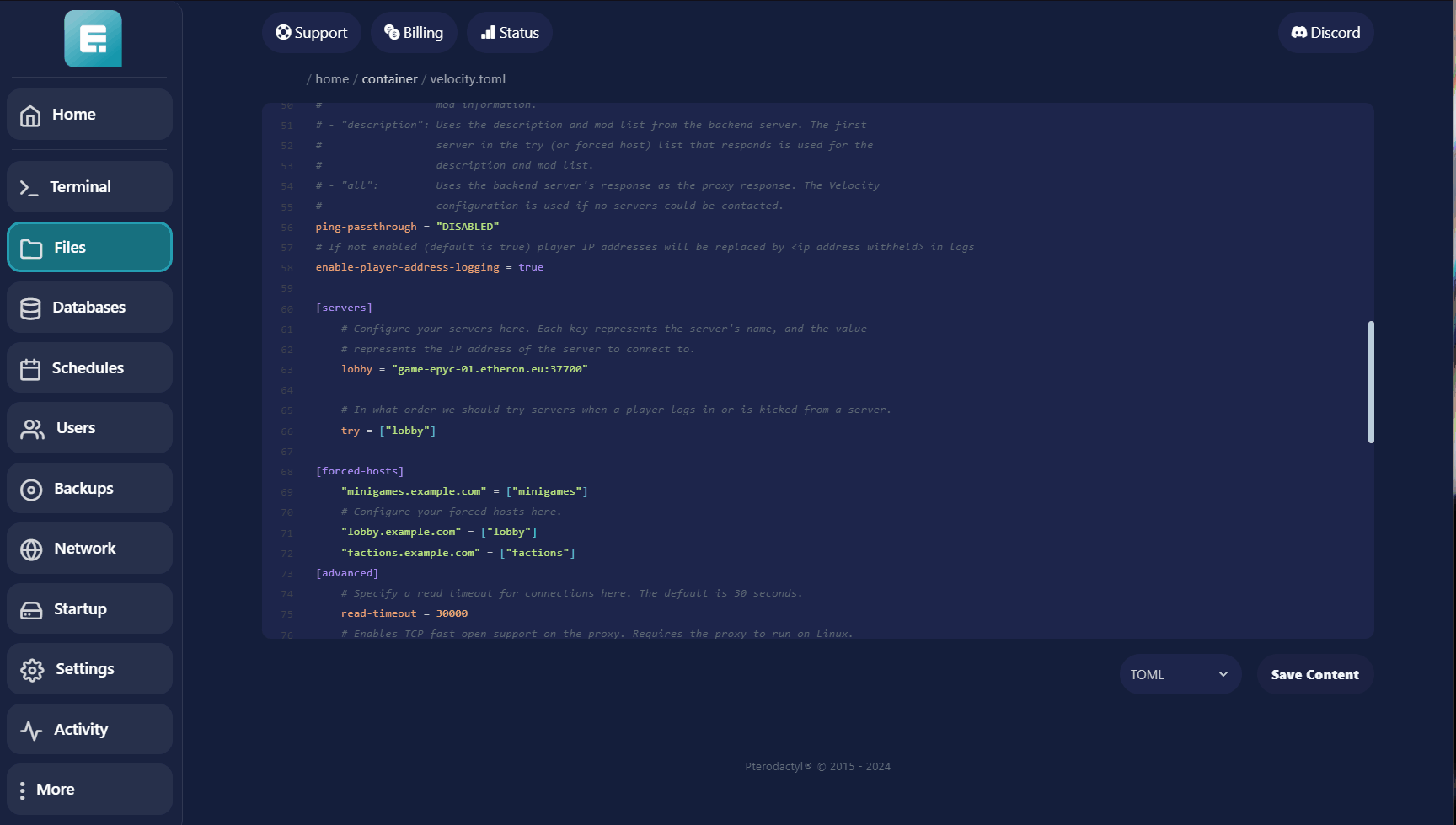This screenshot has width=1456, height=825.
Task: Click the Save Content button
Action: [1314, 675]
